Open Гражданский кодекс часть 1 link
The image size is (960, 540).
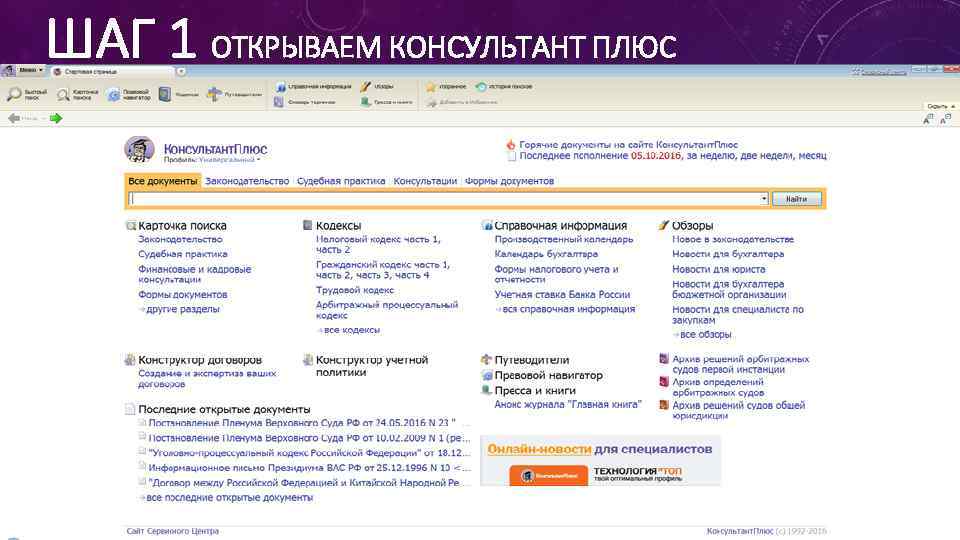[383, 265]
